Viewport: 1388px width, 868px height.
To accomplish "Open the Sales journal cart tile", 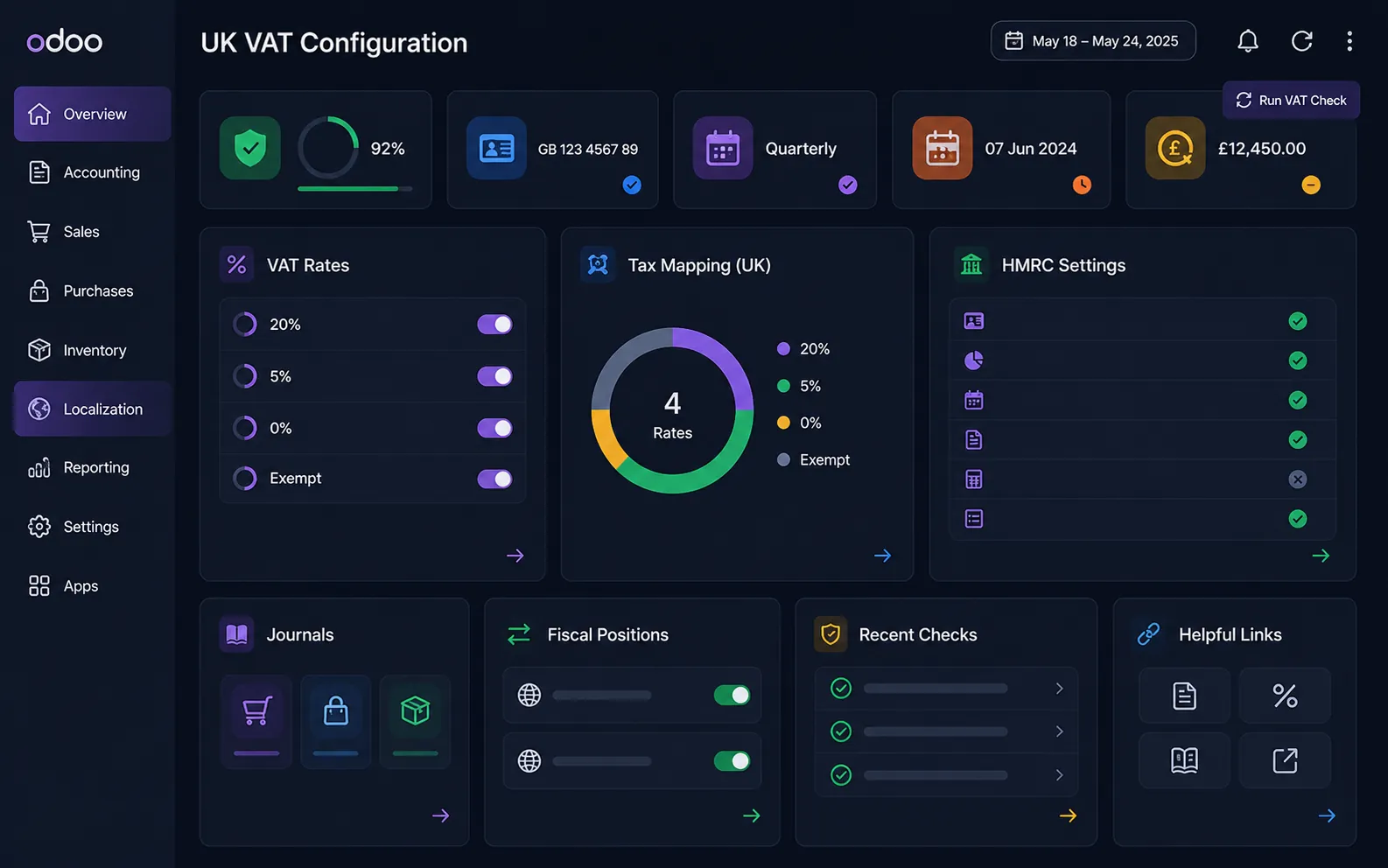I will coord(256,722).
